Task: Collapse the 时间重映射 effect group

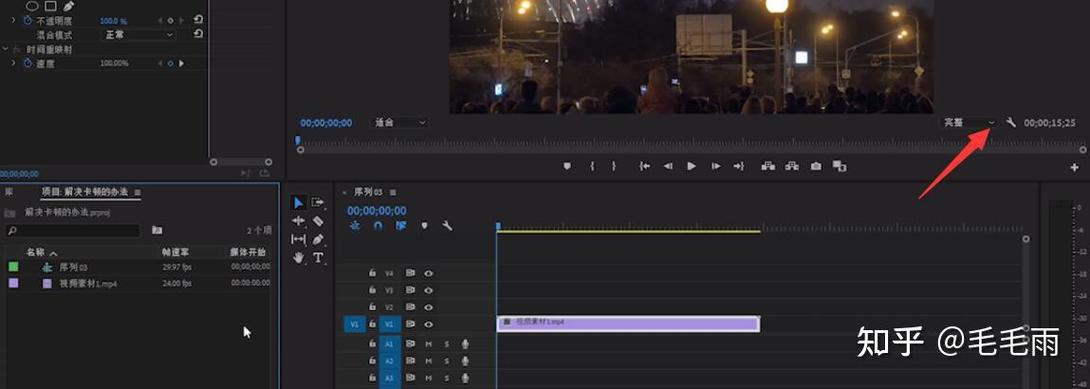Action: (6, 49)
